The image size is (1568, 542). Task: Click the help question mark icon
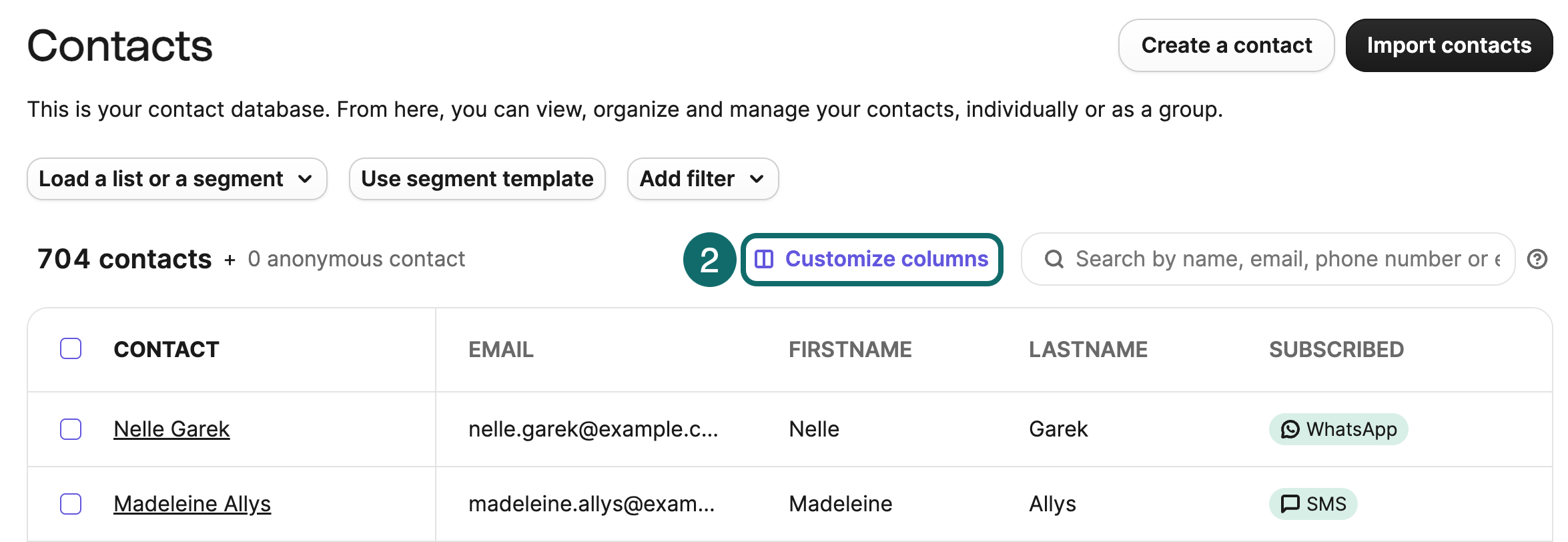pyautogui.click(x=1537, y=259)
